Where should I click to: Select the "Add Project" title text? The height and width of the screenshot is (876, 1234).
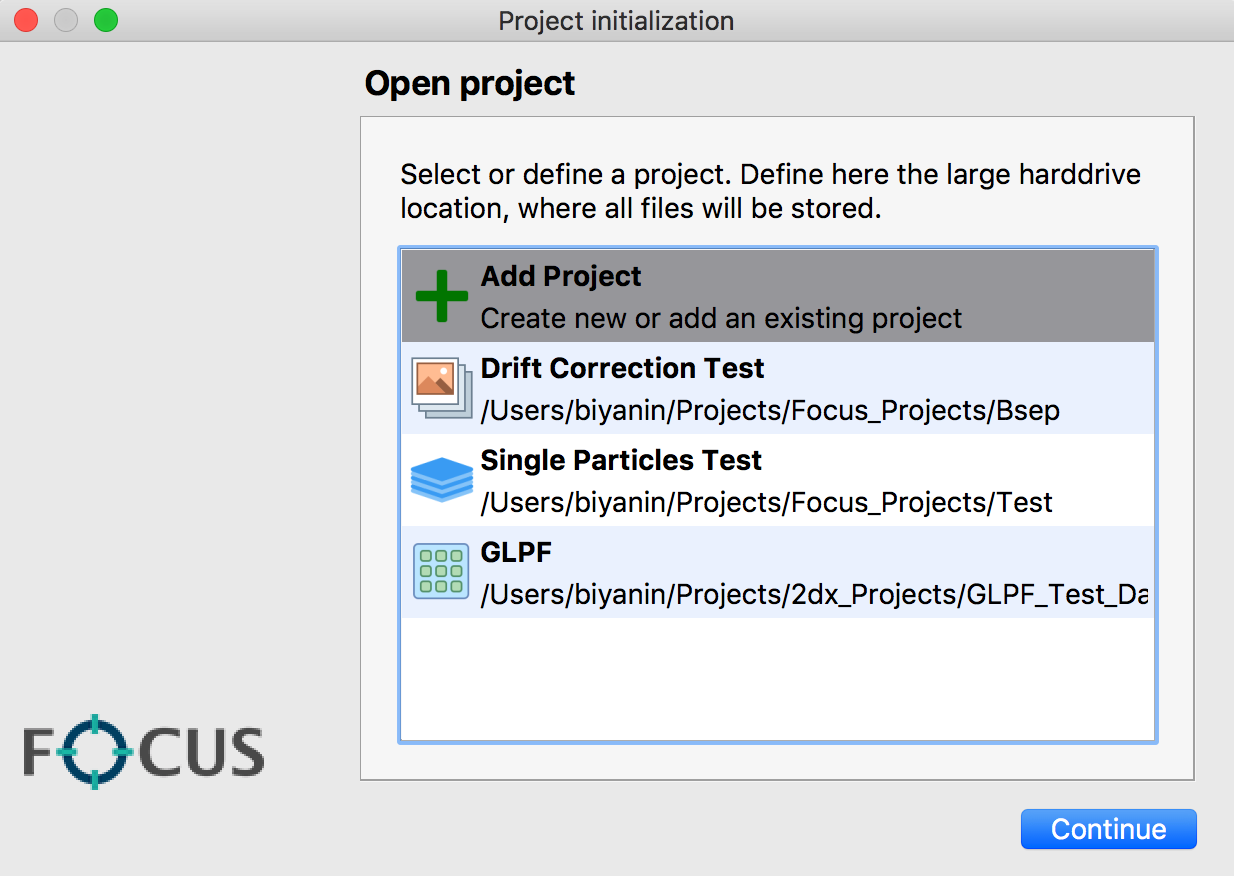click(x=561, y=277)
